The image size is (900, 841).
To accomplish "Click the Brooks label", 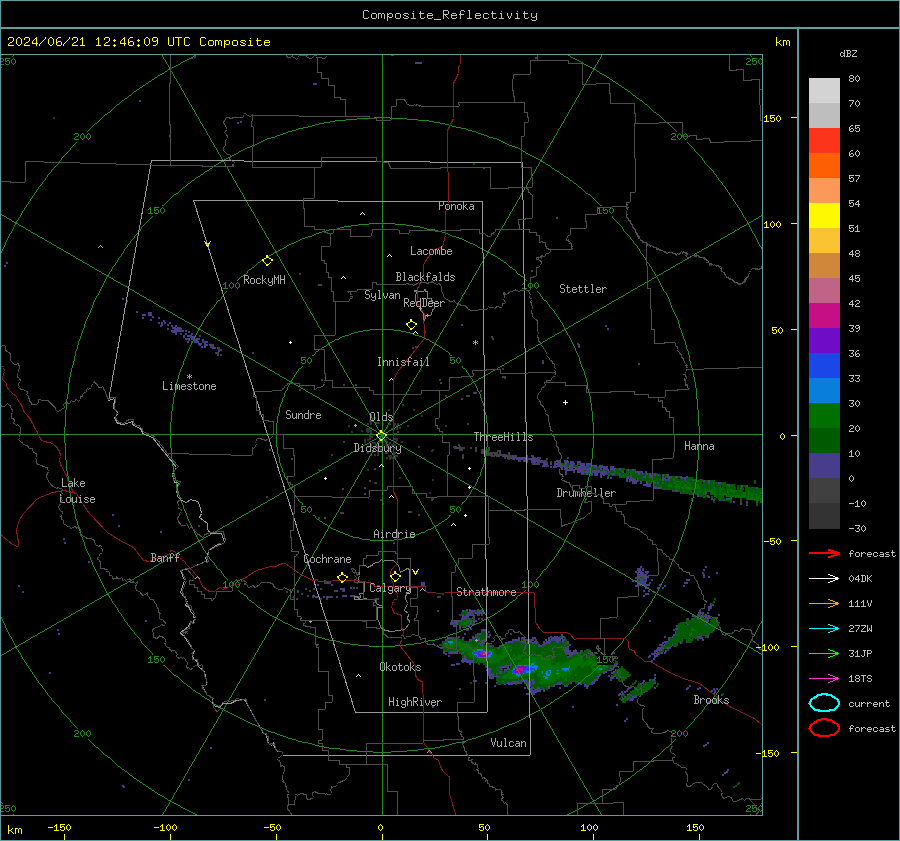I will pyautogui.click(x=711, y=700).
